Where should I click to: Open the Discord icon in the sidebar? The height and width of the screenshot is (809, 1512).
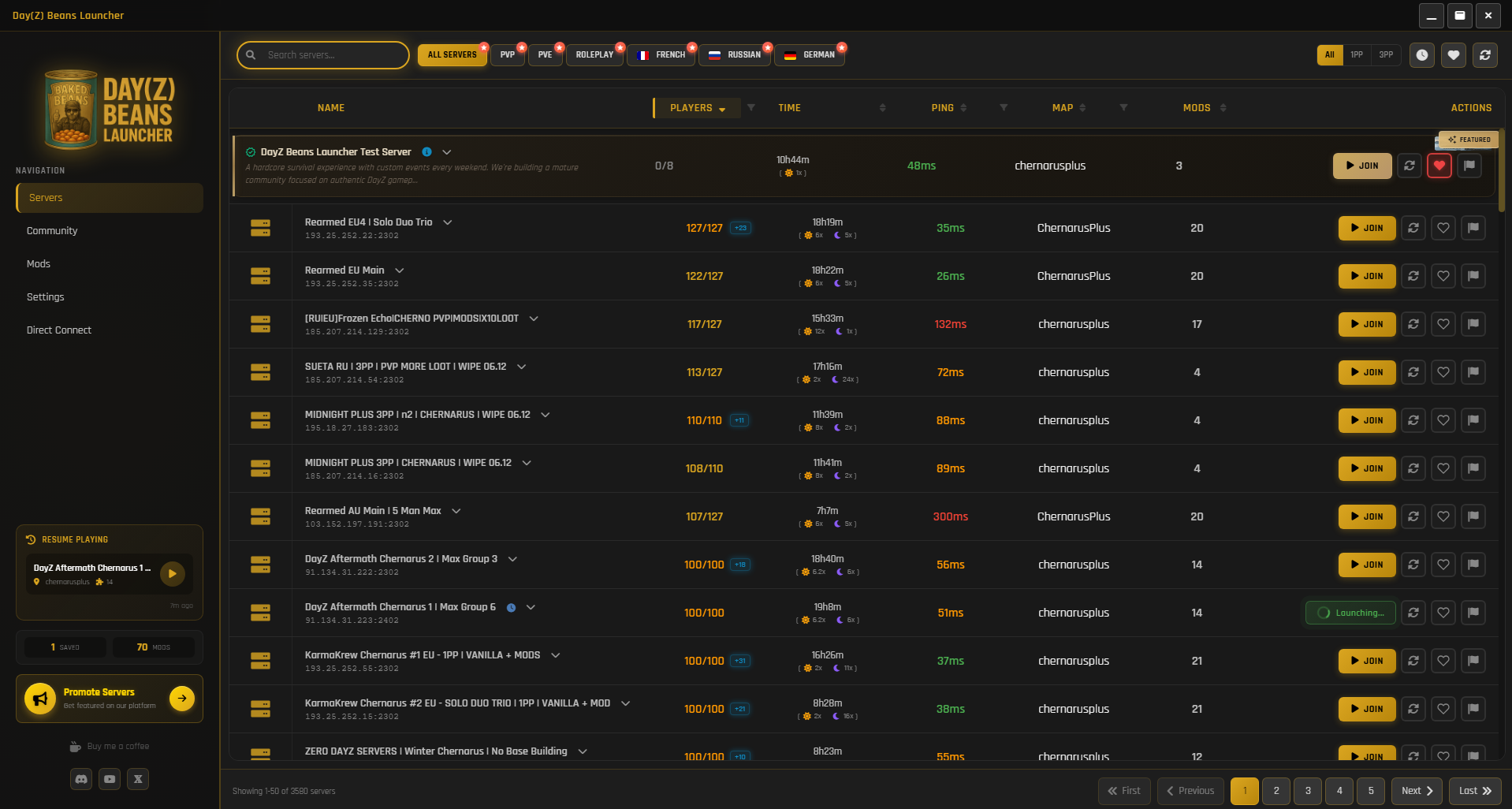[x=81, y=779]
